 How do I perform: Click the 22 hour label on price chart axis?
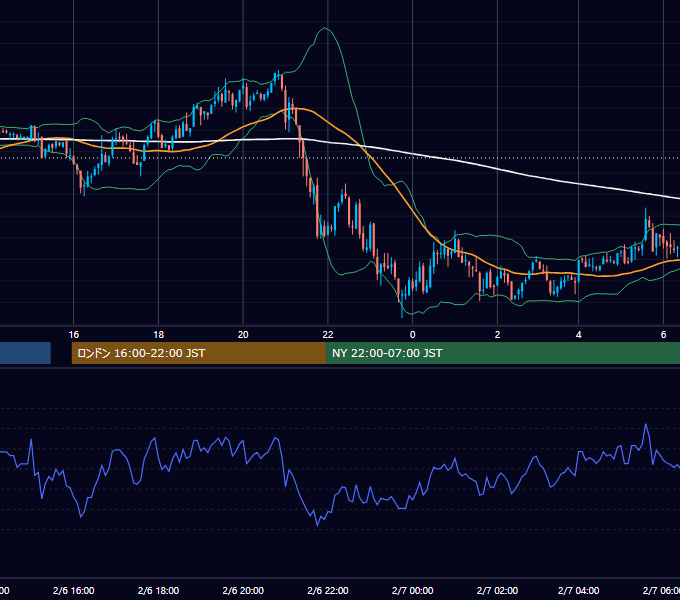pyautogui.click(x=328, y=335)
